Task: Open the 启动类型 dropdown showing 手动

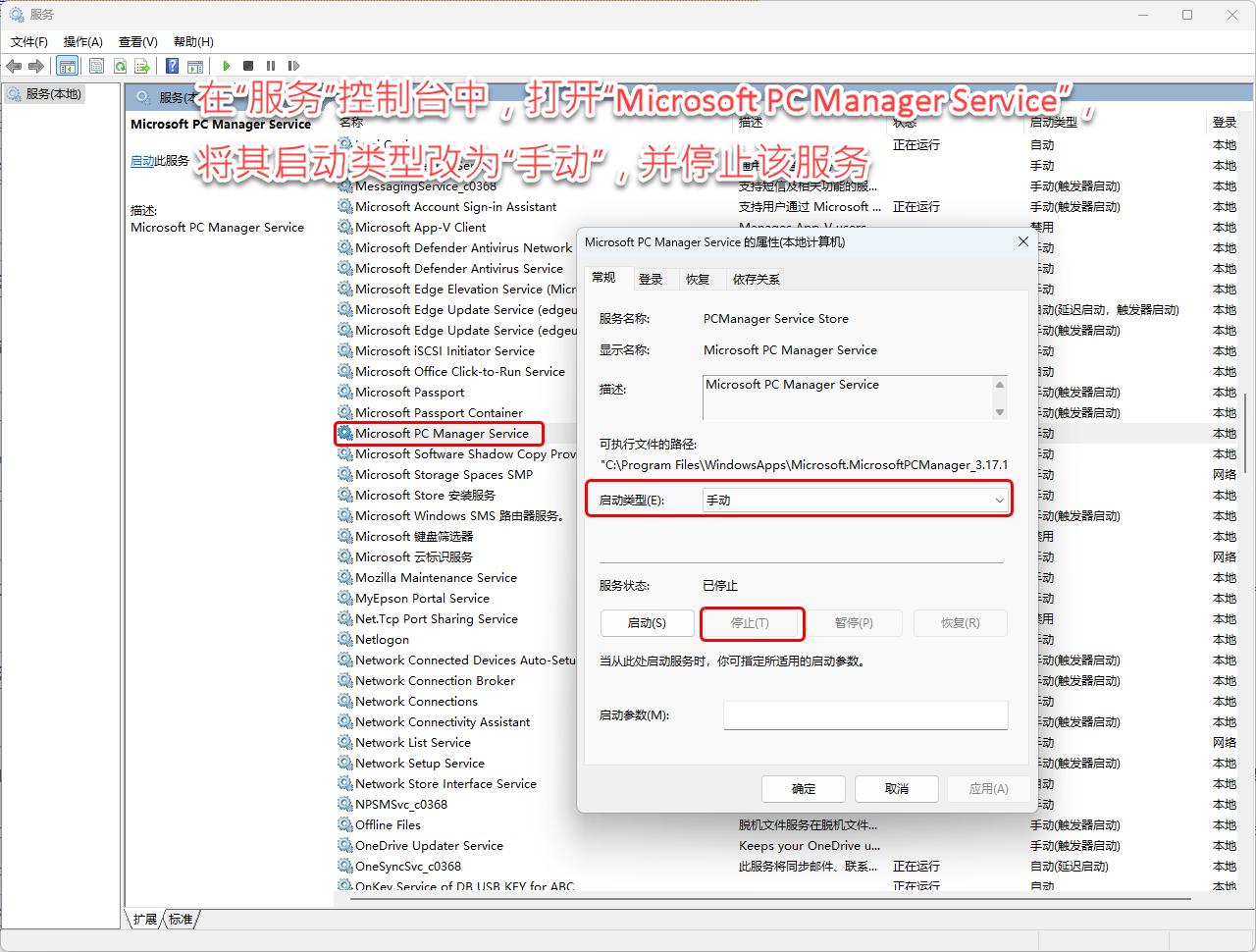Action: click(856, 500)
